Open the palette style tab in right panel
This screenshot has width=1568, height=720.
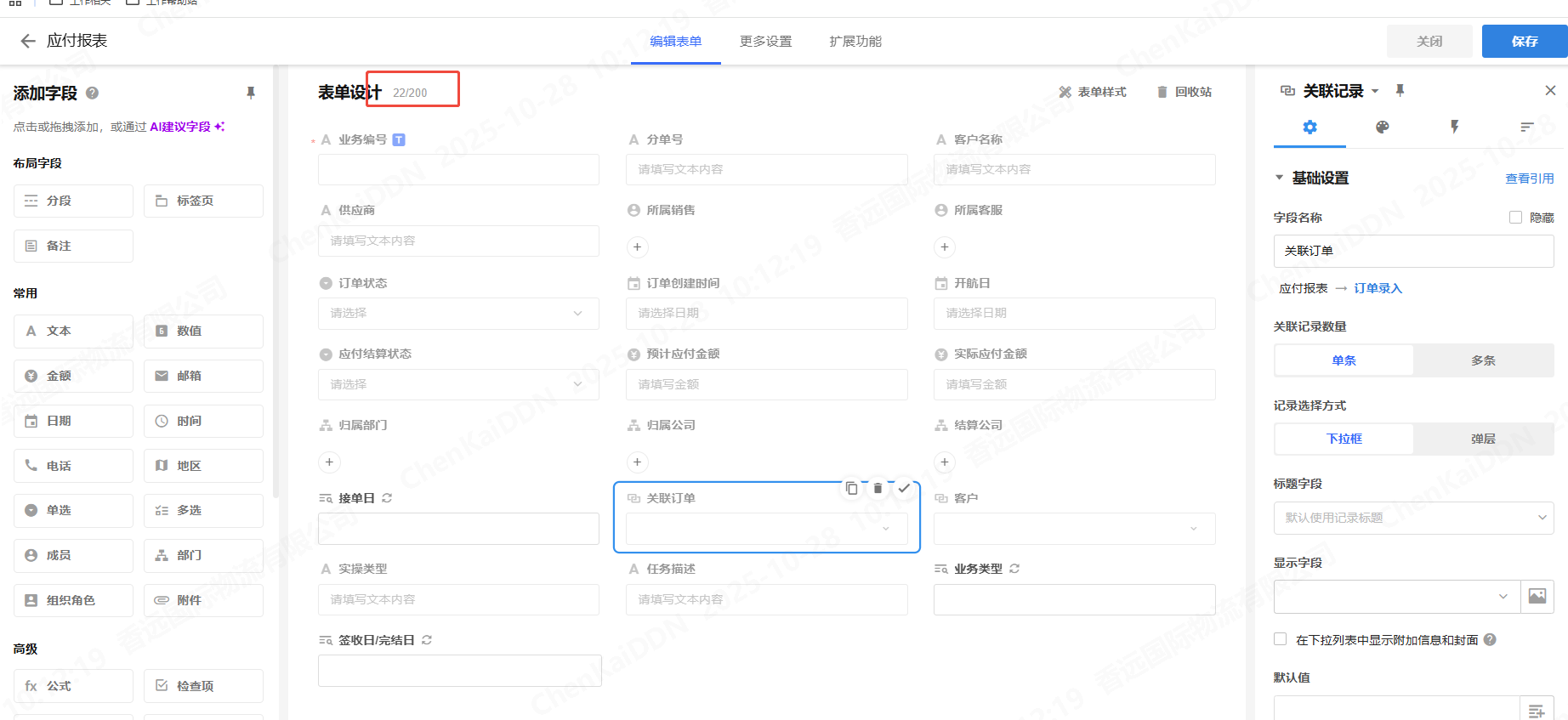coord(1382,128)
